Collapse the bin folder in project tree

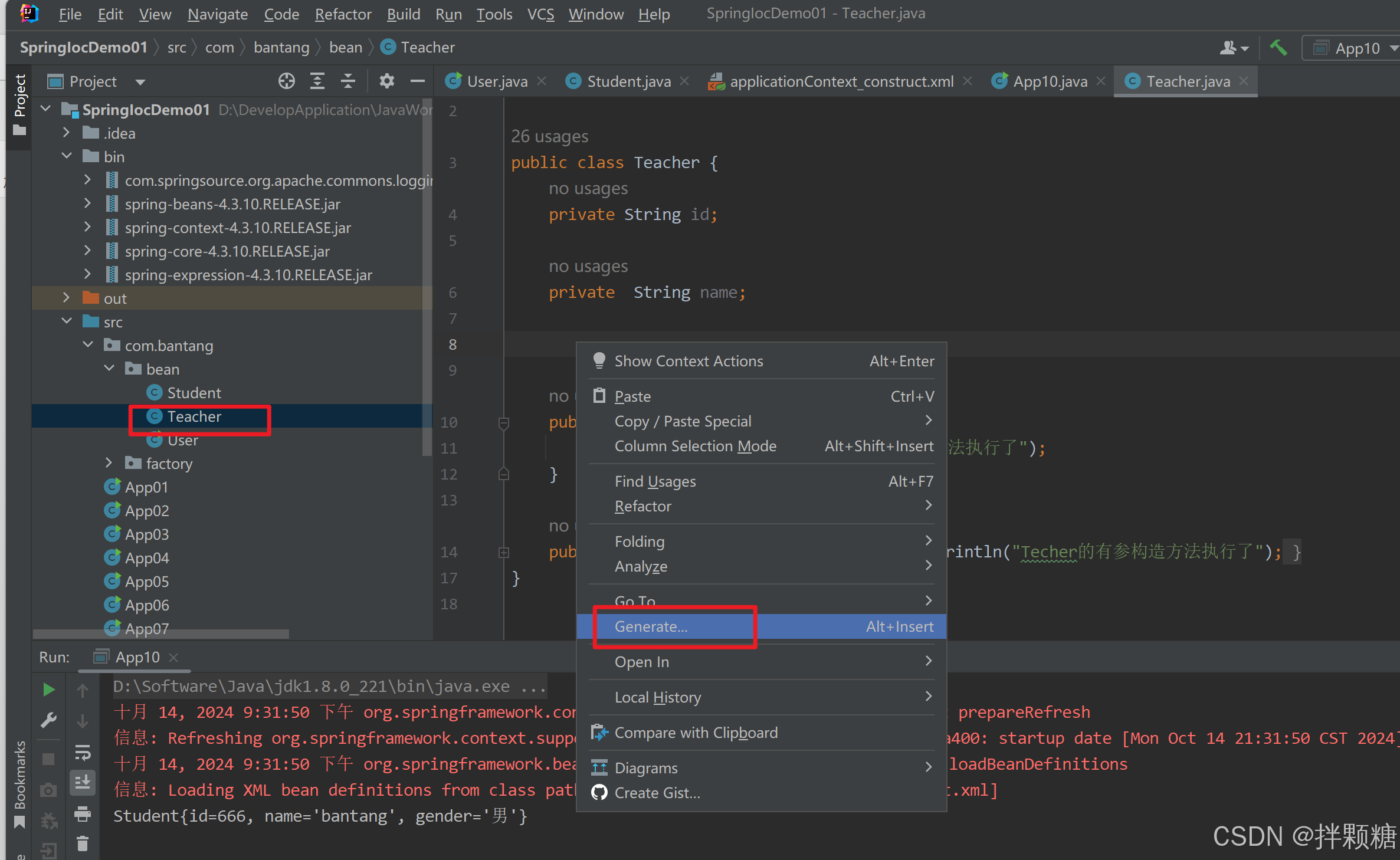pyautogui.click(x=67, y=156)
